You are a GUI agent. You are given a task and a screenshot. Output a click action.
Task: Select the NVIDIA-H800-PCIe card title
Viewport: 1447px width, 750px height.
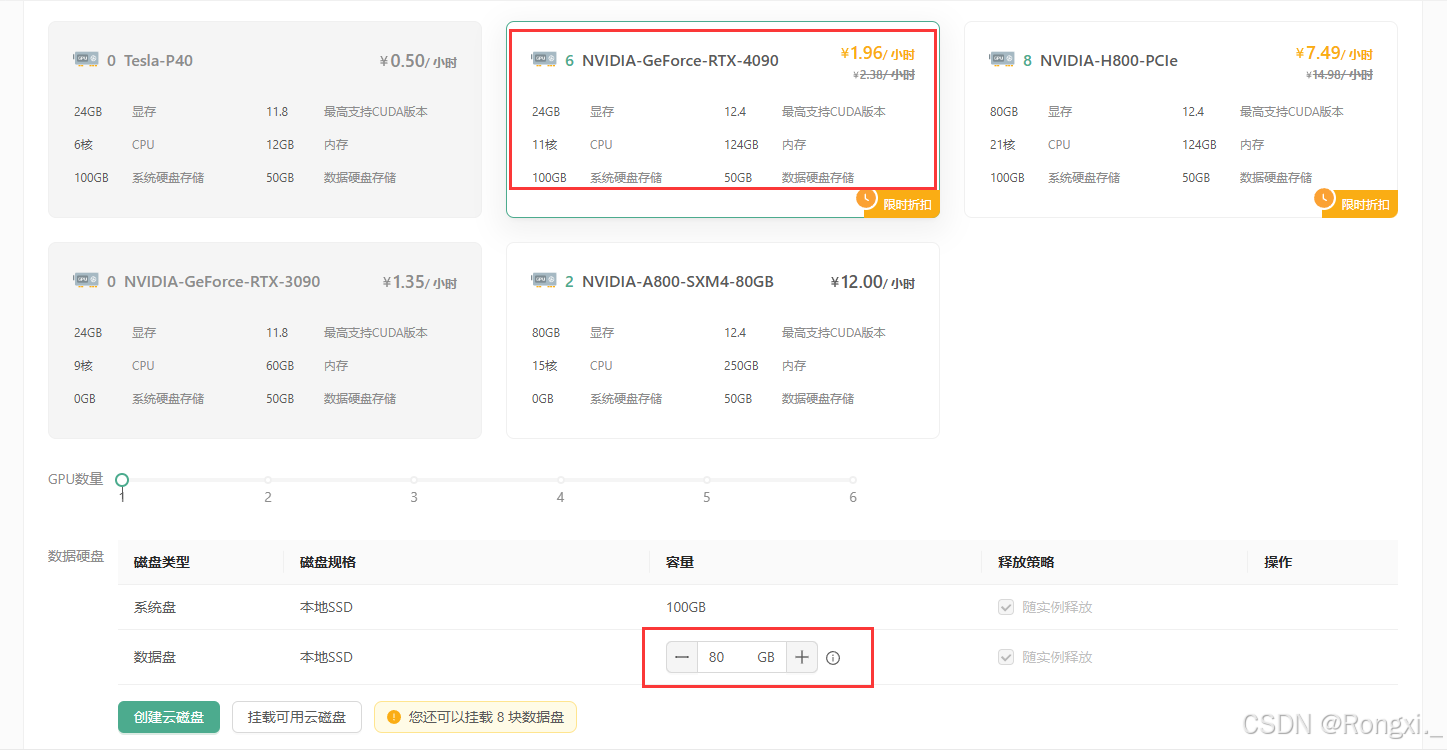tap(1109, 60)
